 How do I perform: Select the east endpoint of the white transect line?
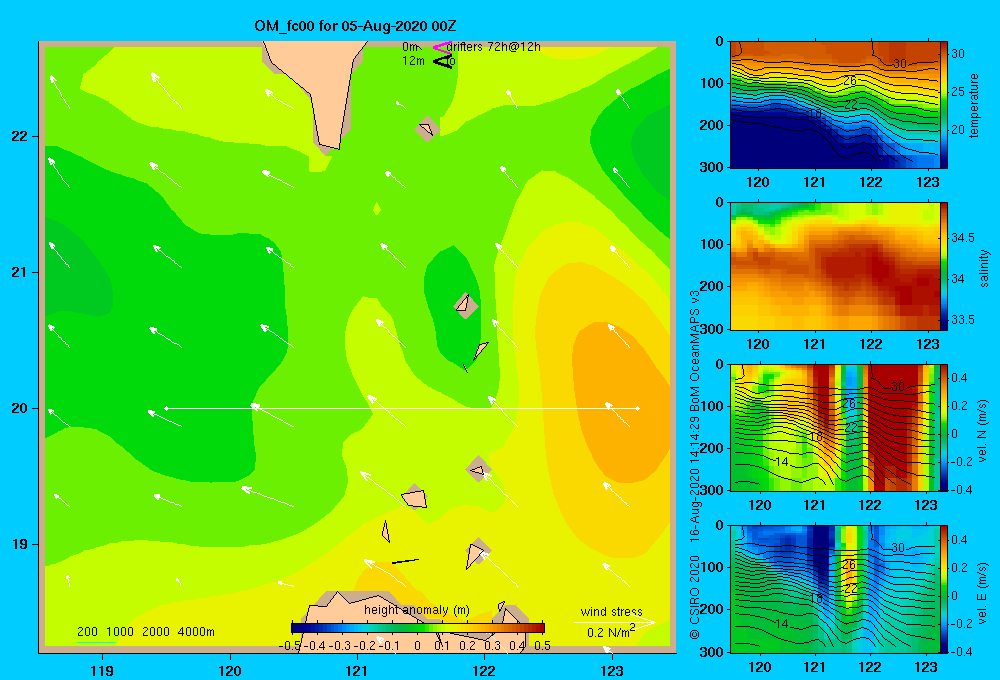637,408
